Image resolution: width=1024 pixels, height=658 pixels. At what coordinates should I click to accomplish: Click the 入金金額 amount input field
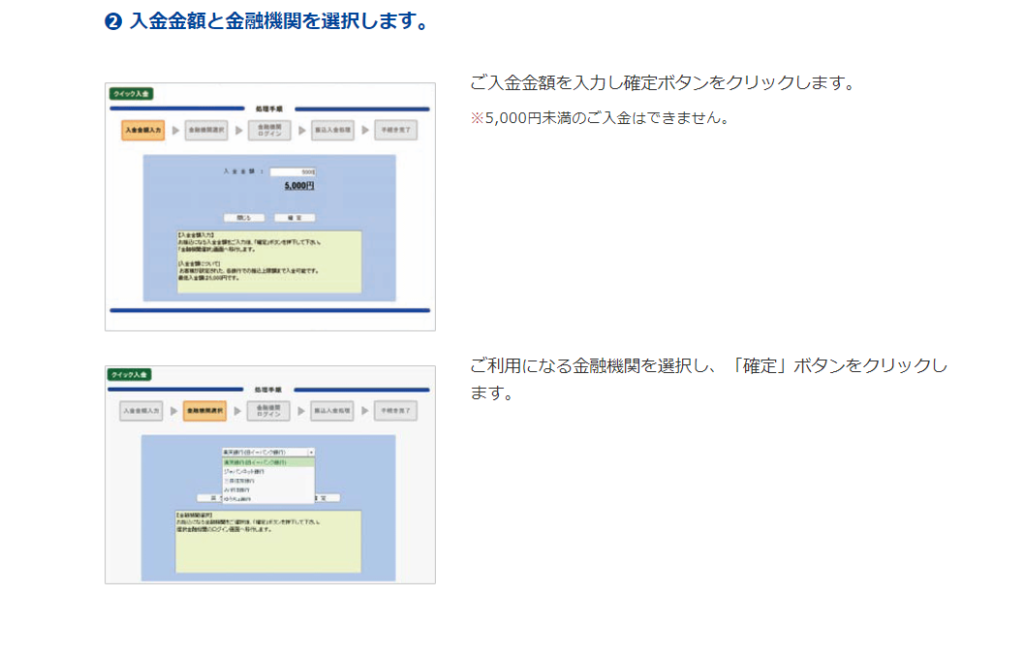293,172
